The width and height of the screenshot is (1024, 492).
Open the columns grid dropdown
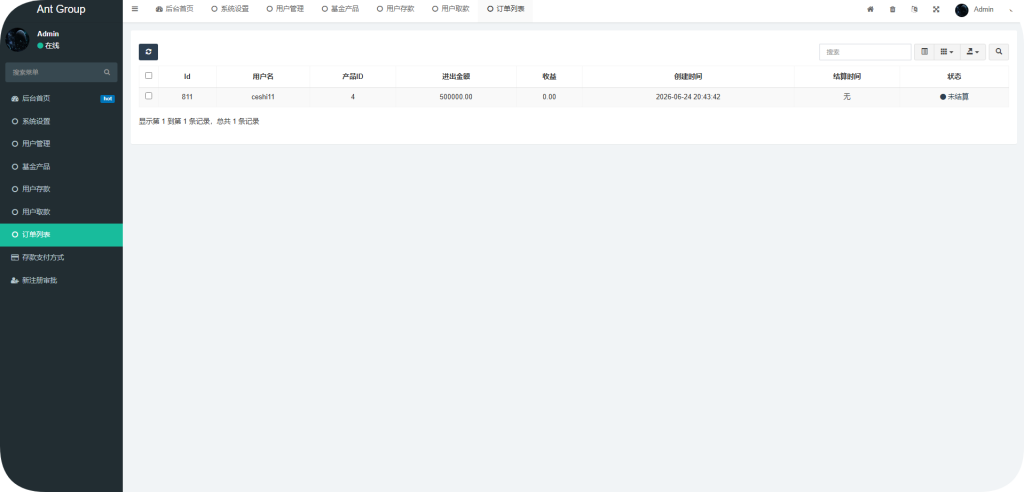click(947, 52)
